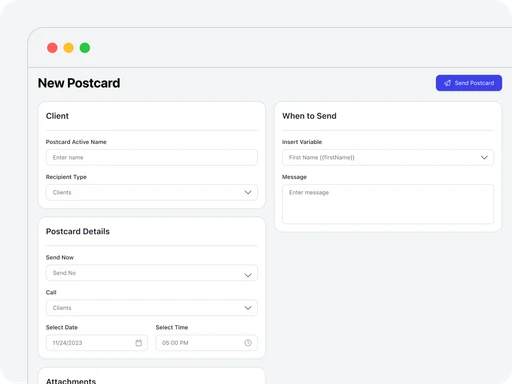The image size is (512, 384).
Task: Click the Postcard Active Name label
Action: tap(76, 142)
